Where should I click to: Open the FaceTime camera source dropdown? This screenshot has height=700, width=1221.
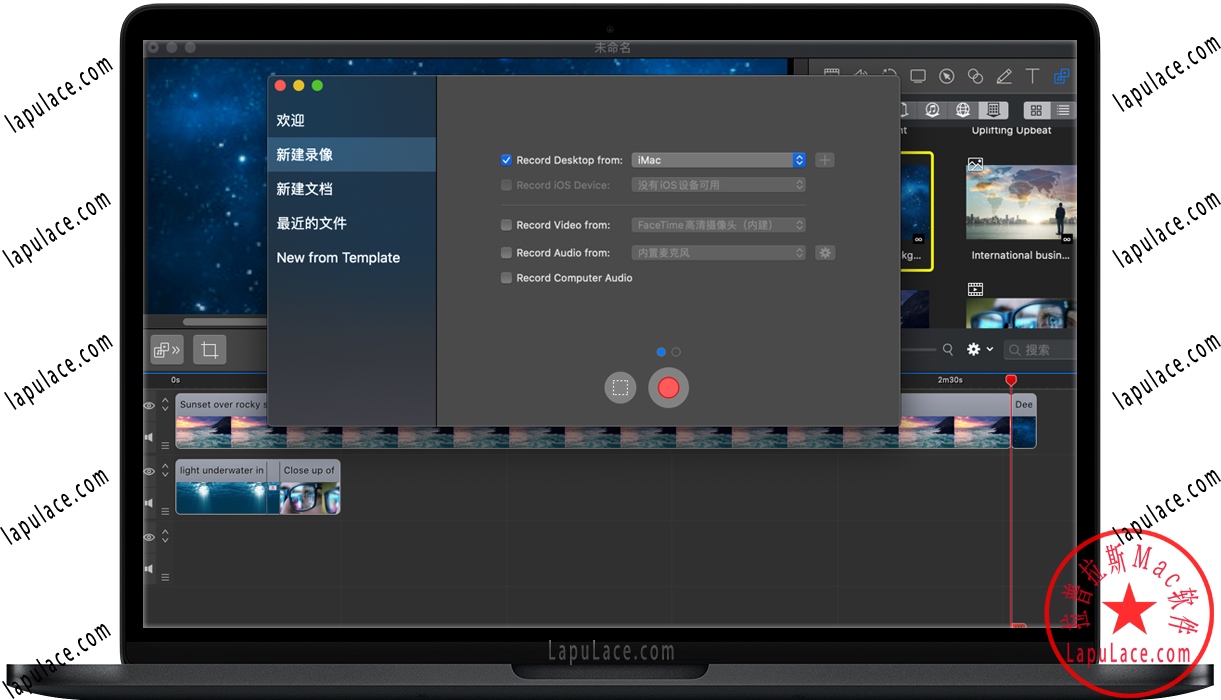[x=718, y=225]
